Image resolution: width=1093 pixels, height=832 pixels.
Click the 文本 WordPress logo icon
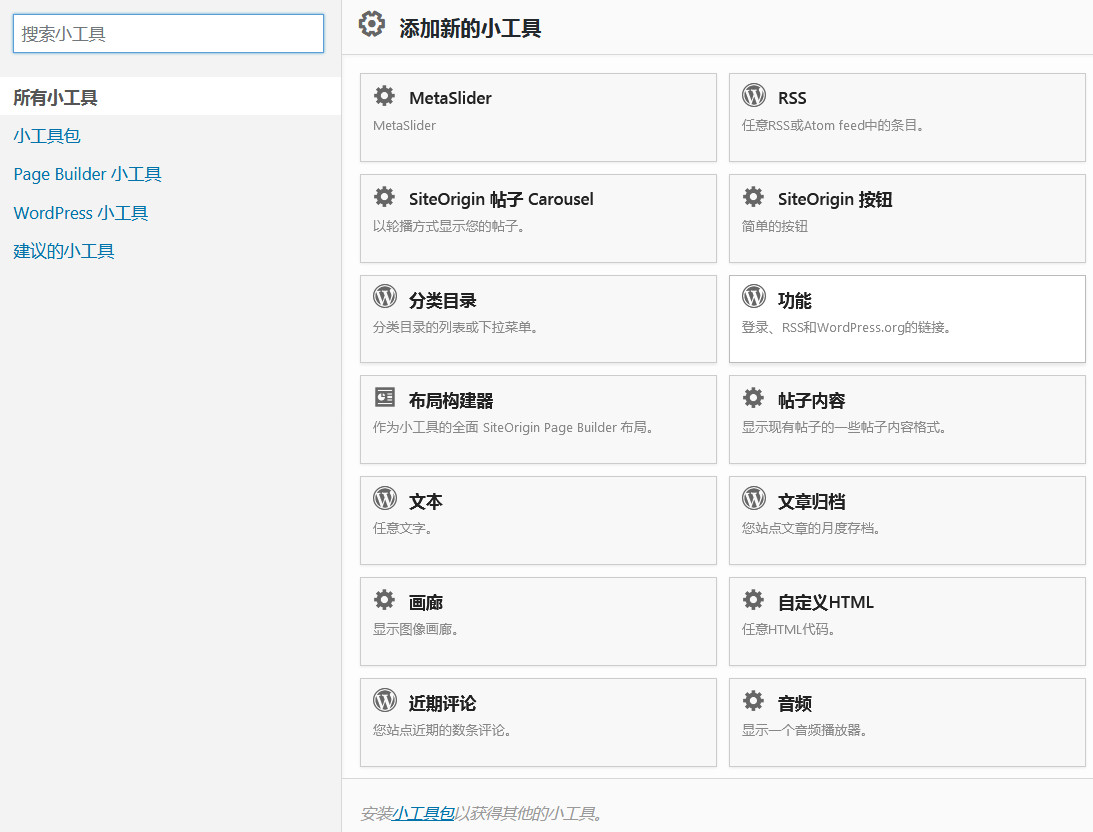[385, 498]
